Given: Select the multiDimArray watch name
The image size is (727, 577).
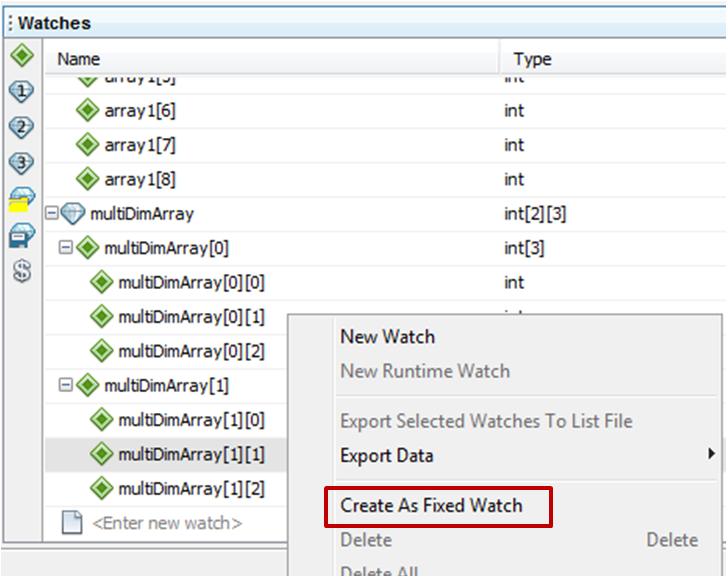Looking at the screenshot, I should click(x=142, y=214).
